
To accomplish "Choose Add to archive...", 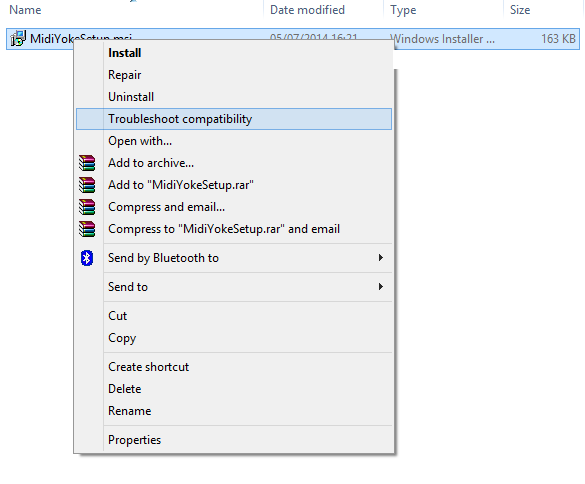I will pos(234,163).
